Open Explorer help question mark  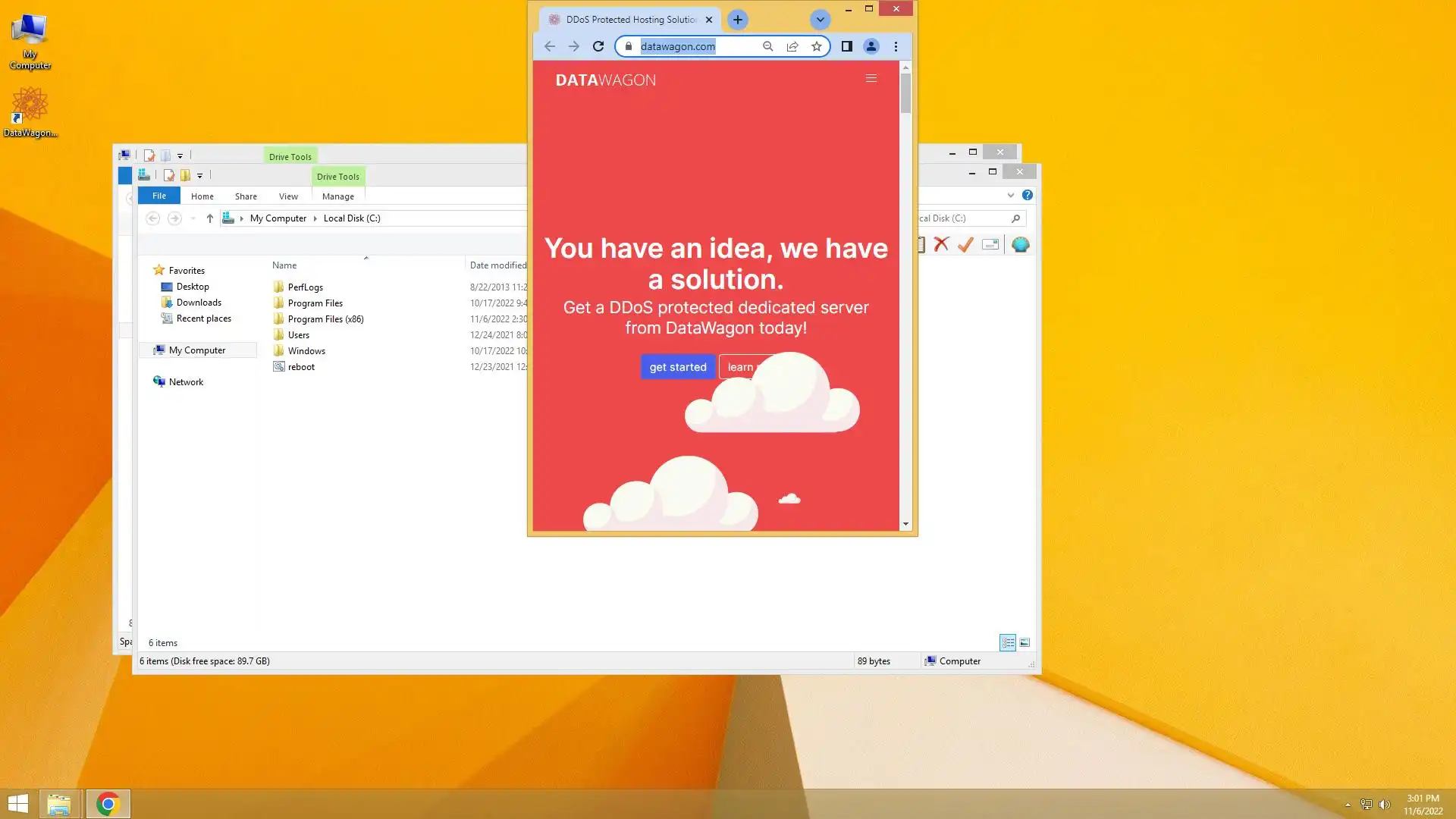point(1028,195)
